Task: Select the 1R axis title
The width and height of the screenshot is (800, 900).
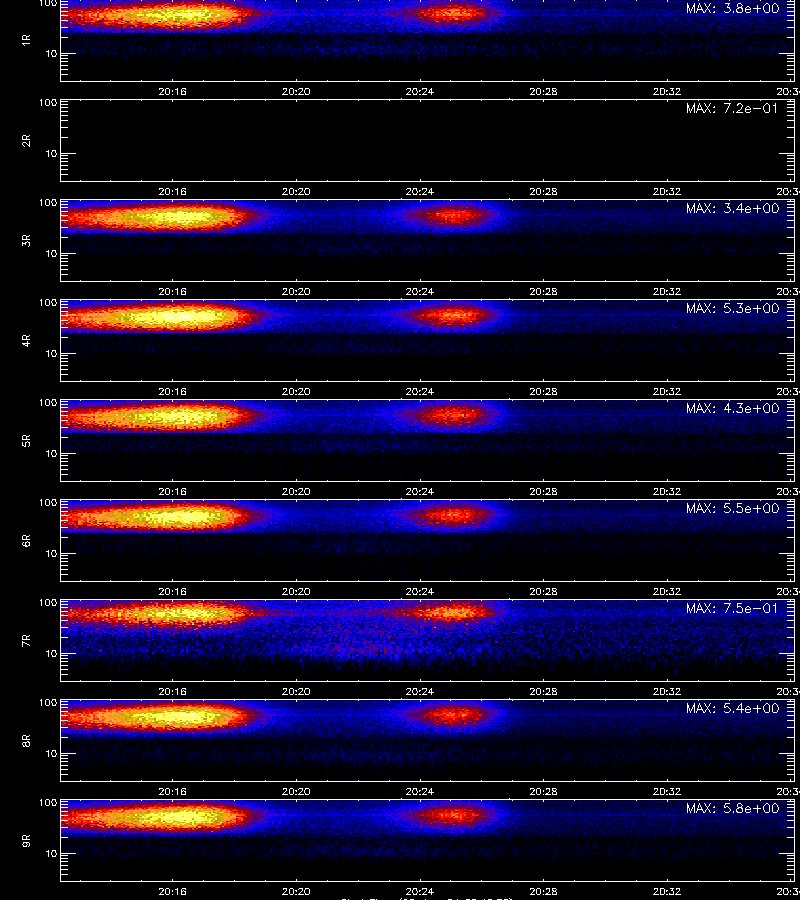Action: [x=26, y=40]
